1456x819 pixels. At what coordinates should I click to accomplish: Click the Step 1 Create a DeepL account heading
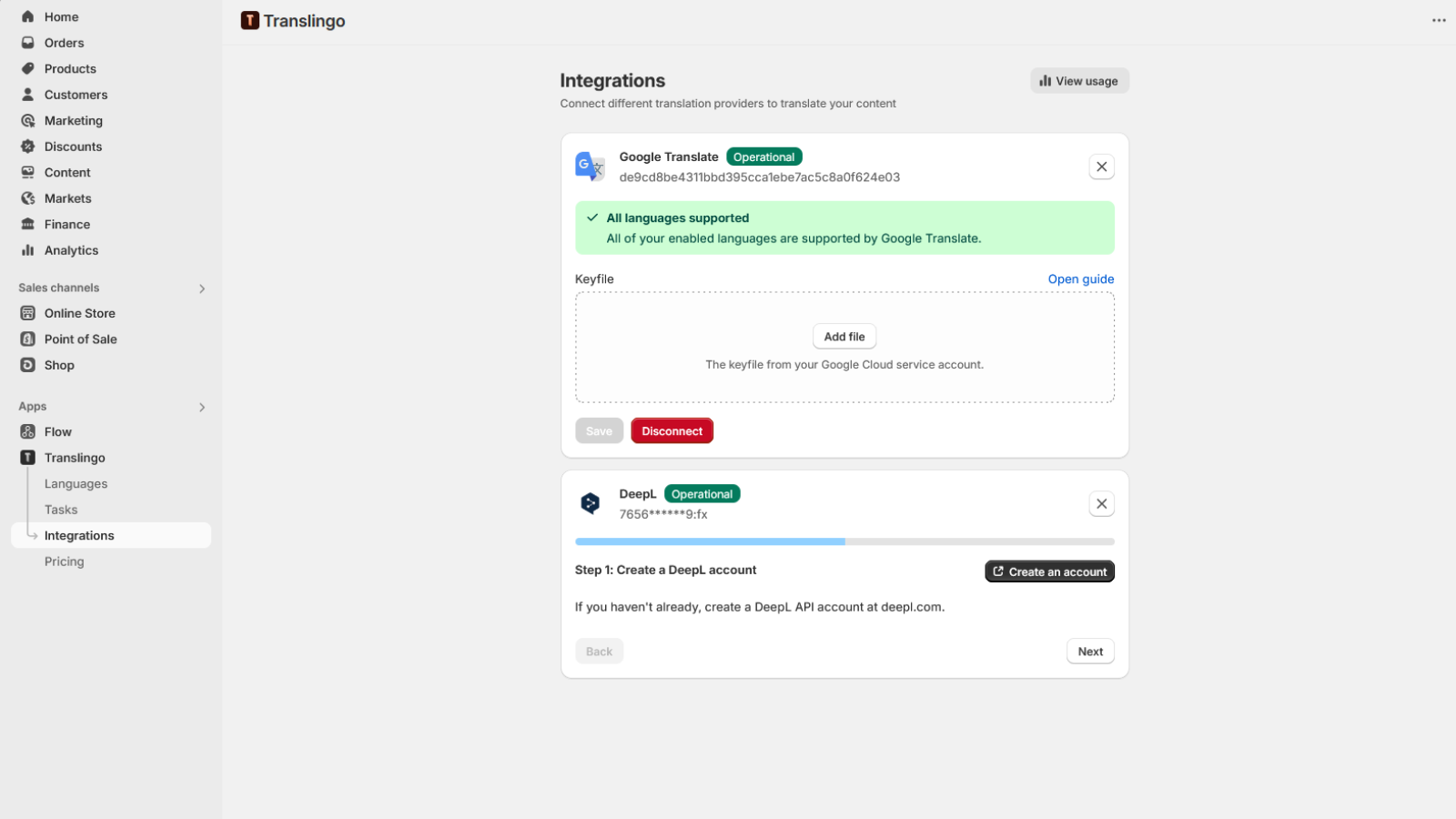(x=666, y=570)
